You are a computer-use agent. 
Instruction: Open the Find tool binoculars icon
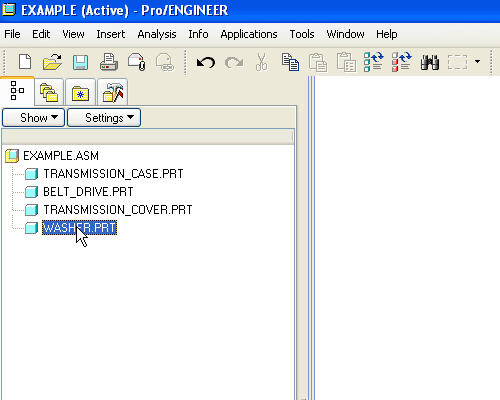pyautogui.click(x=430, y=62)
